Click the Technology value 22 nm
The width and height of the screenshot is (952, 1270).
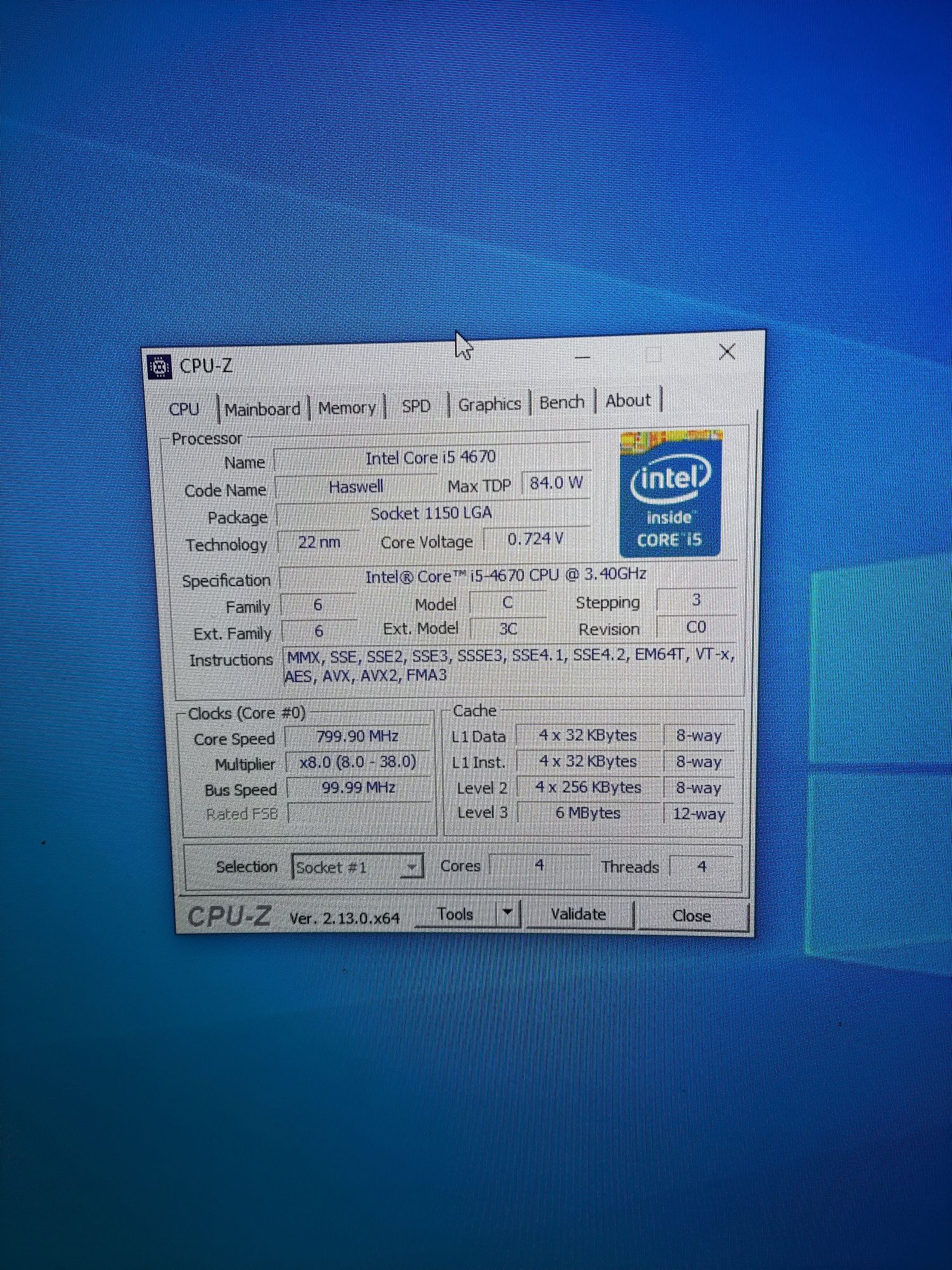[319, 542]
